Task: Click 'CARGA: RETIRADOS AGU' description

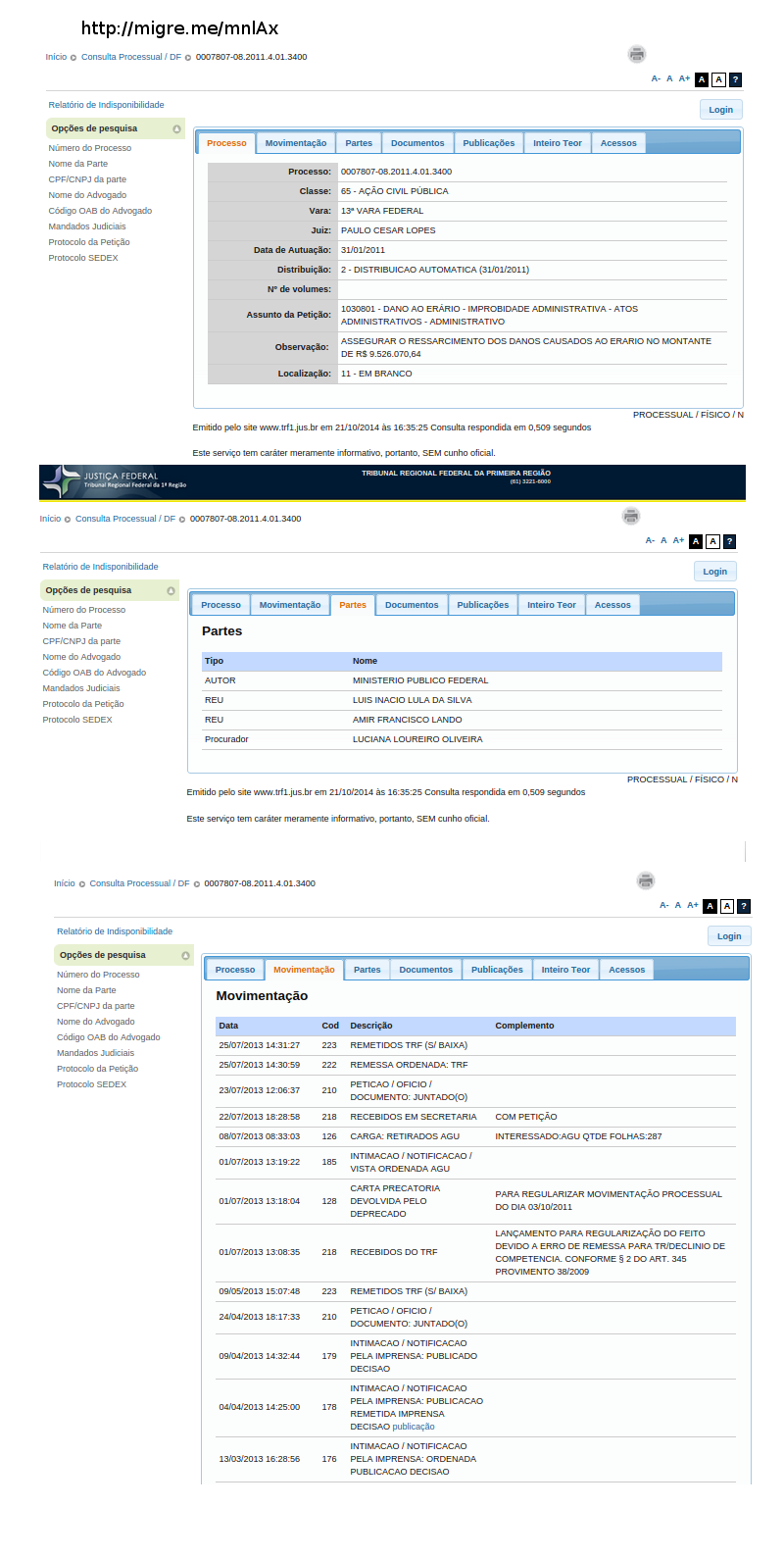Action: (405, 1136)
